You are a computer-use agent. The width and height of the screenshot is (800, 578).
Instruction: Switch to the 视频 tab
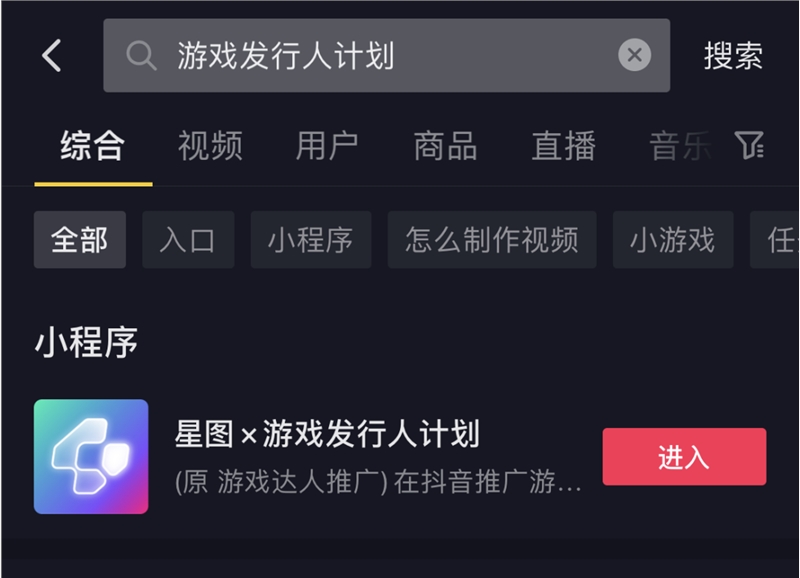click(210, 146)
